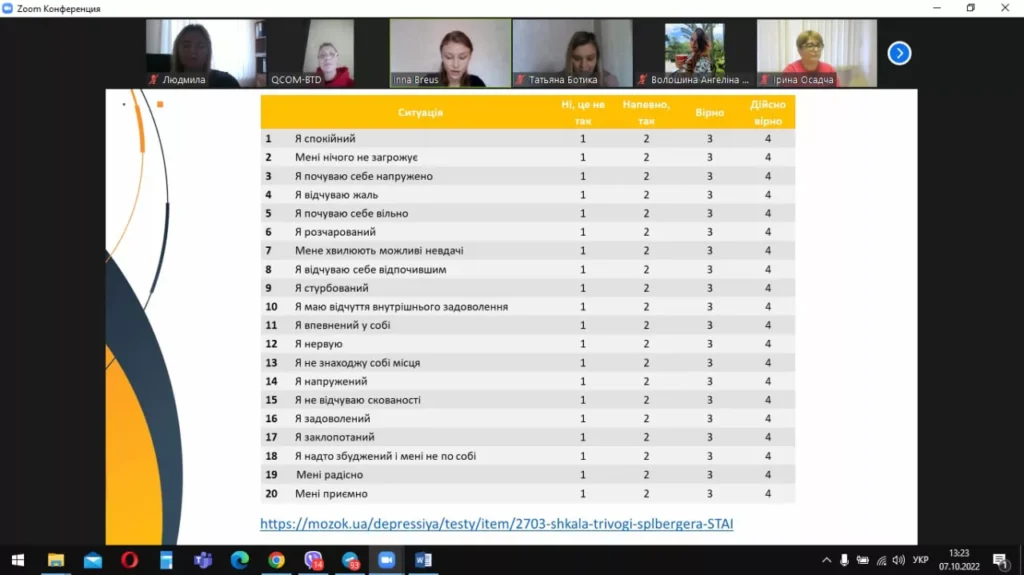Select the row "Мені нічого не загрожує"
This screenshot has height=575, width=1024.
coord(528,157)
